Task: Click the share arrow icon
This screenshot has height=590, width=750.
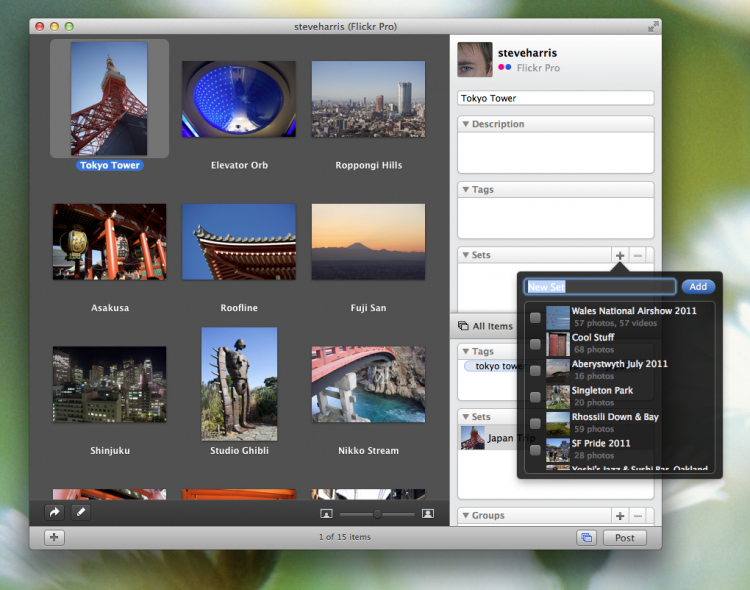Action: click(55, 512)
